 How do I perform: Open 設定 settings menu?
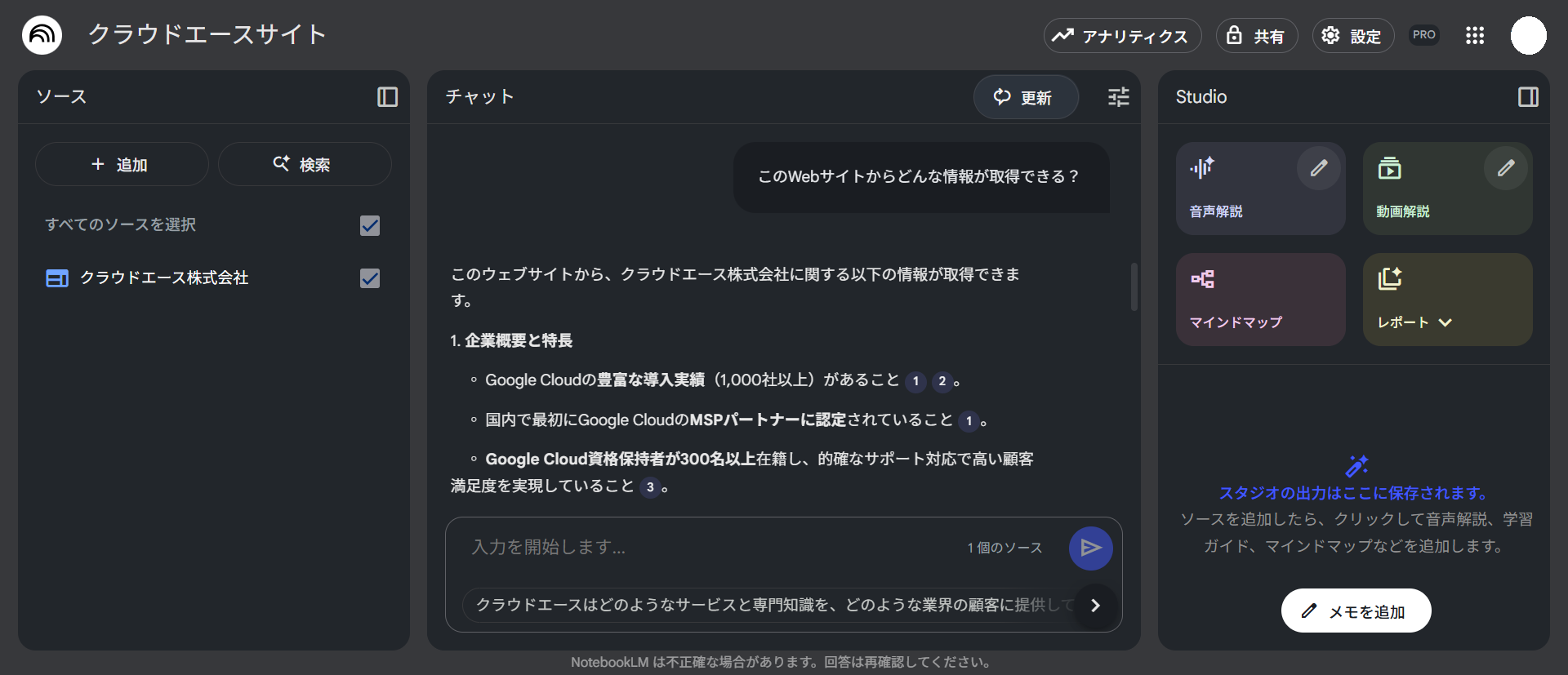point(1353,36)
